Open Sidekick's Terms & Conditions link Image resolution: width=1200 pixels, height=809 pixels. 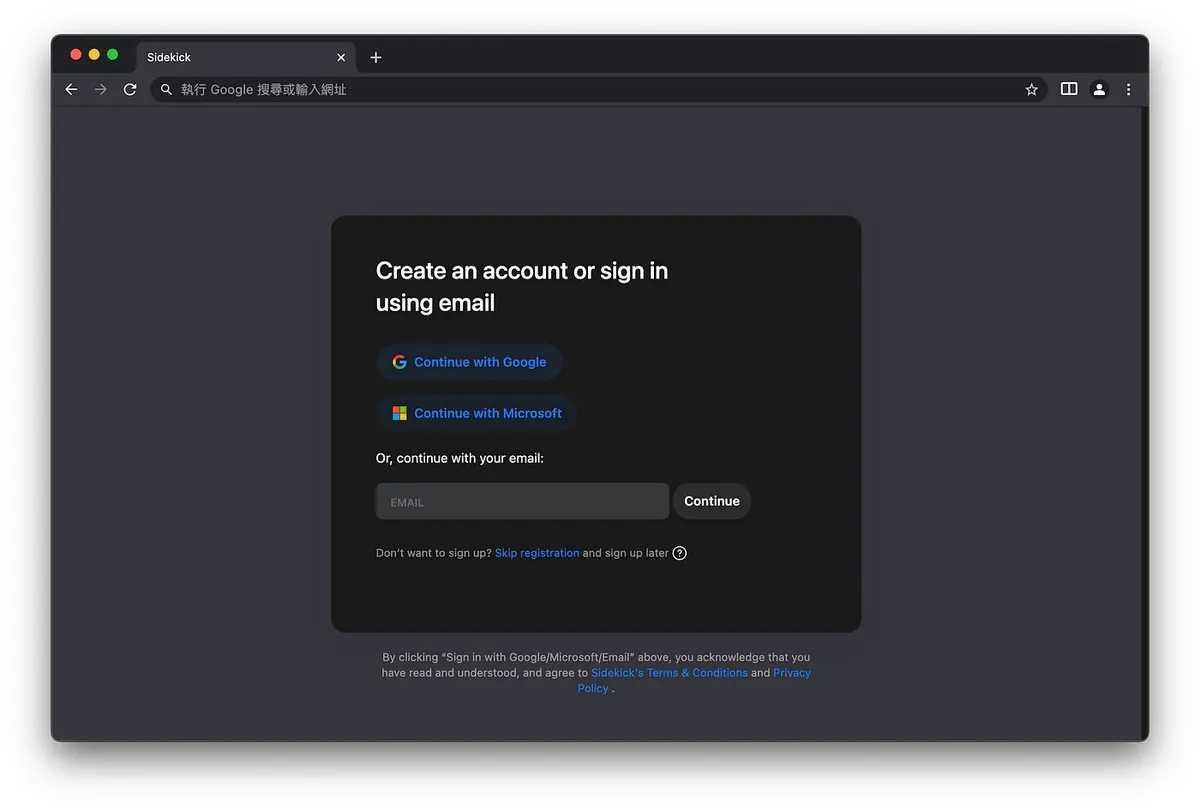click(669, 673)
